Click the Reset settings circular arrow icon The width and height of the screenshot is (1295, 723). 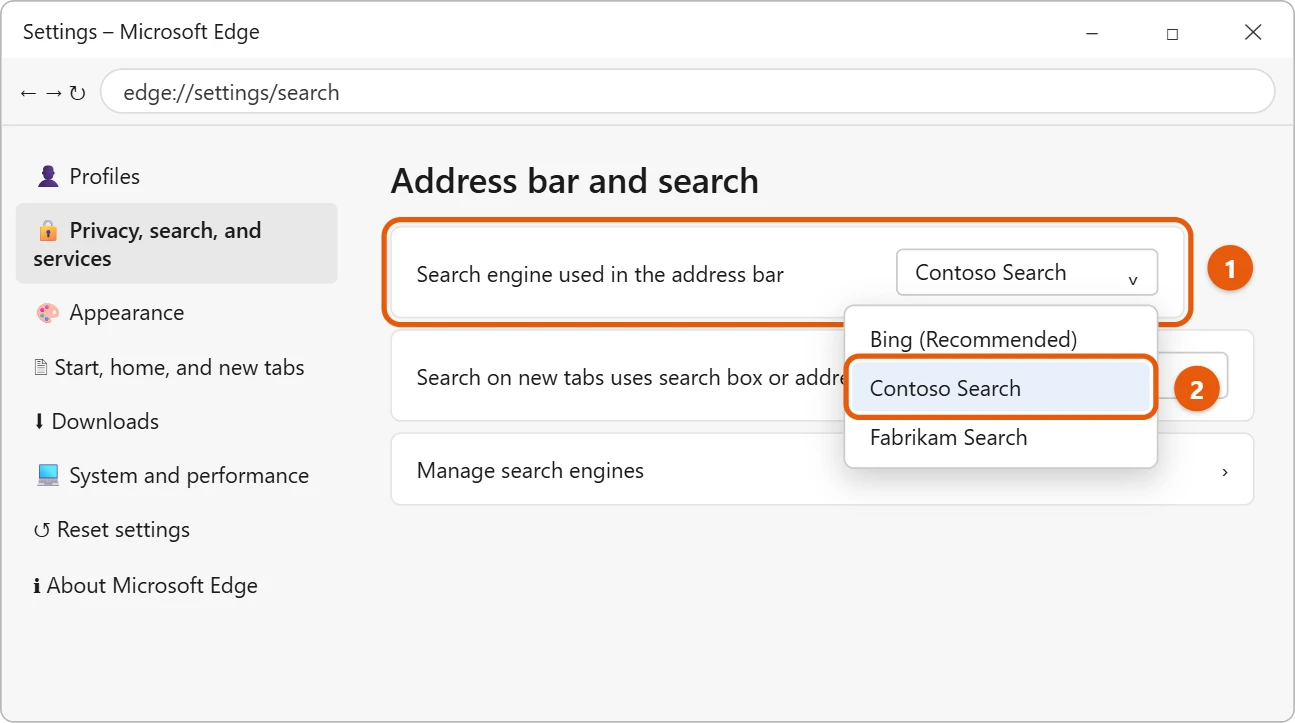click(42, 530)
